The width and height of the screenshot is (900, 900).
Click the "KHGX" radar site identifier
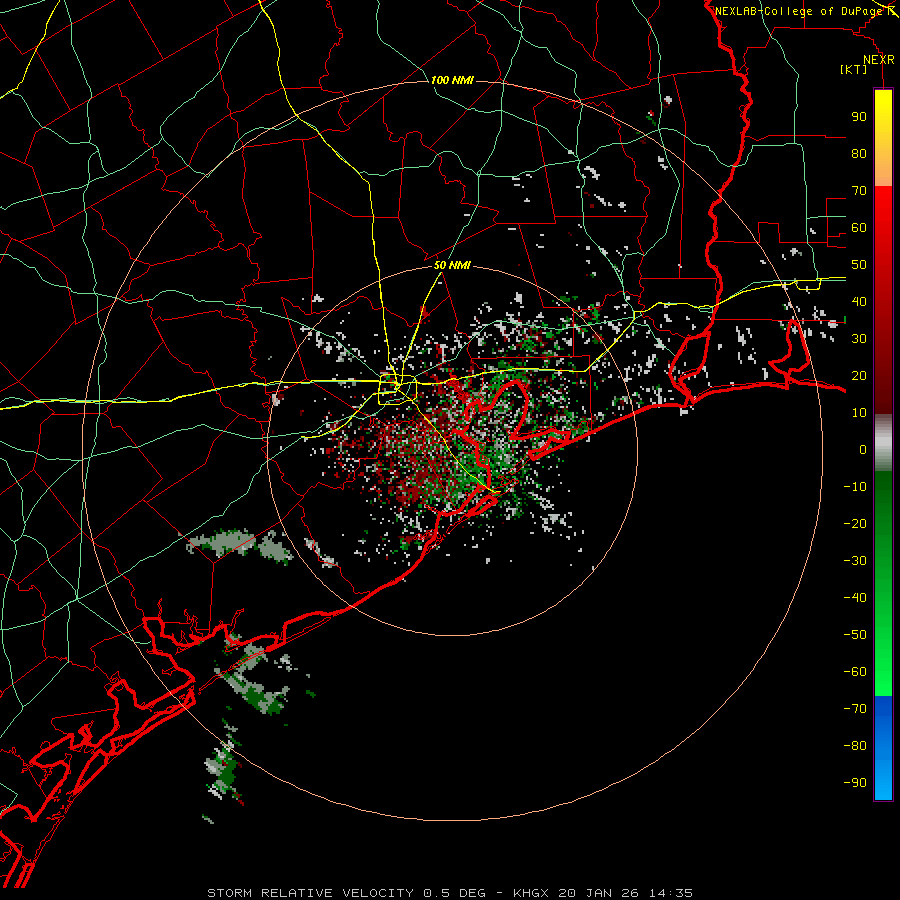click(x=531, y=893)
